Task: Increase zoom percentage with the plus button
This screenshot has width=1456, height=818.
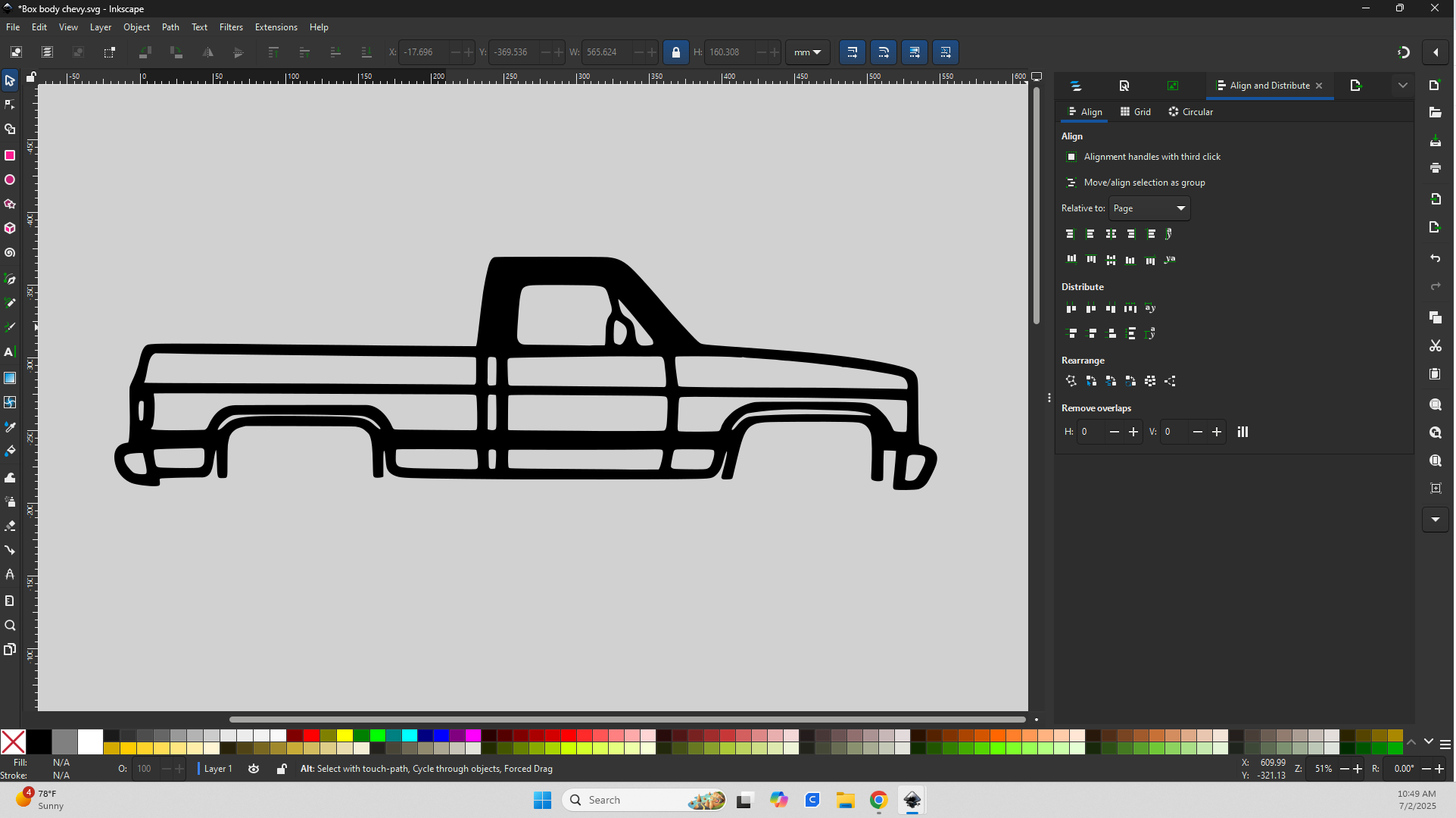Action: click(x=1358, y=769)
